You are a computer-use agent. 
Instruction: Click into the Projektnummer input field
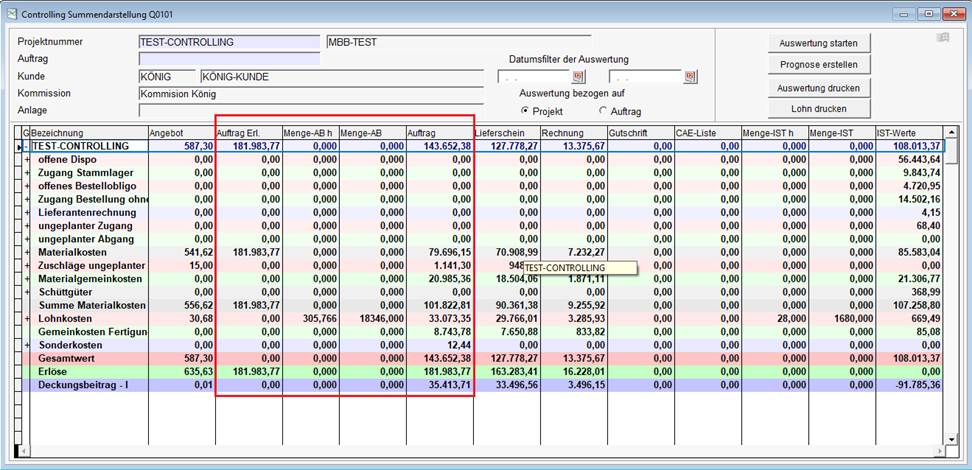point(229,42)
